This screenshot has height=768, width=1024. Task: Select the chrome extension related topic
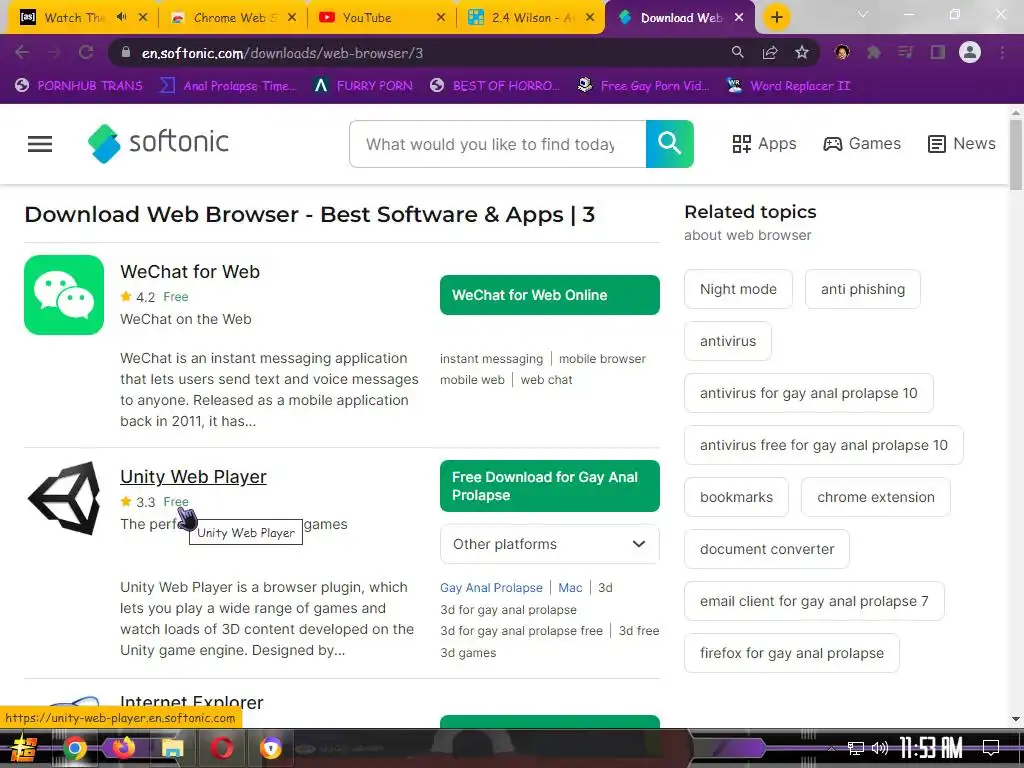pyautogui.click(x=876, y=497)
